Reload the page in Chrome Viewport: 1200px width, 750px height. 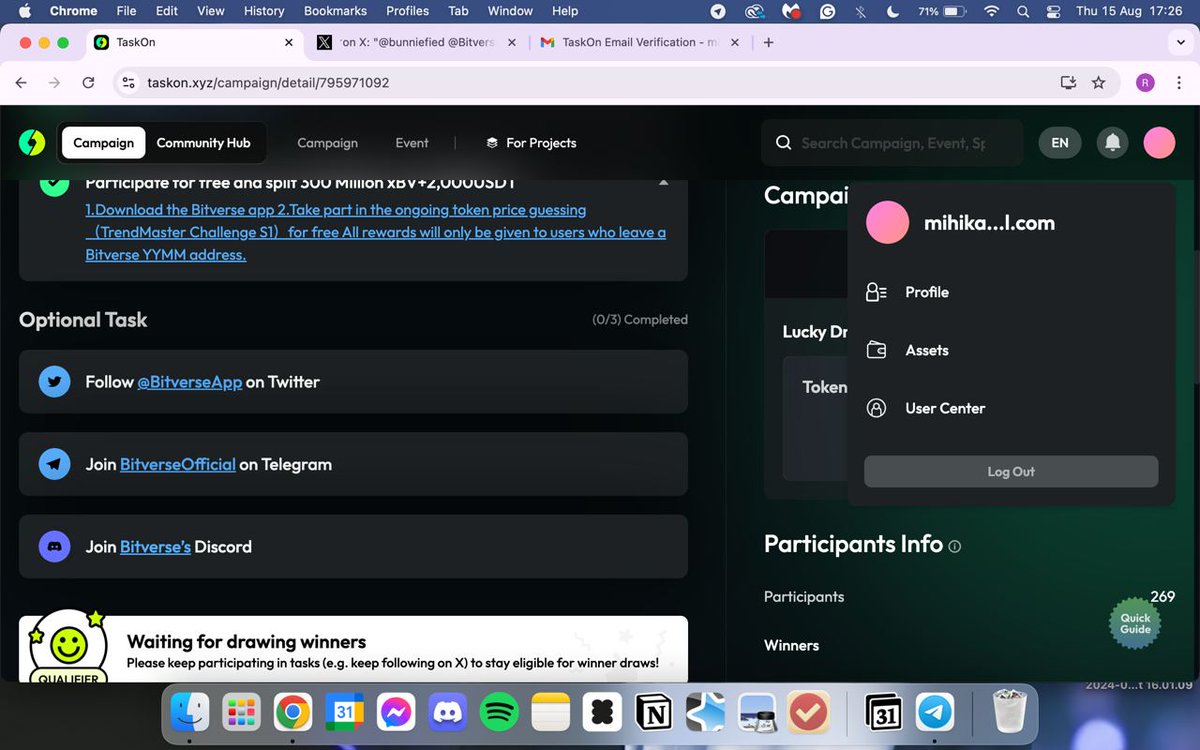click(88, 83)
